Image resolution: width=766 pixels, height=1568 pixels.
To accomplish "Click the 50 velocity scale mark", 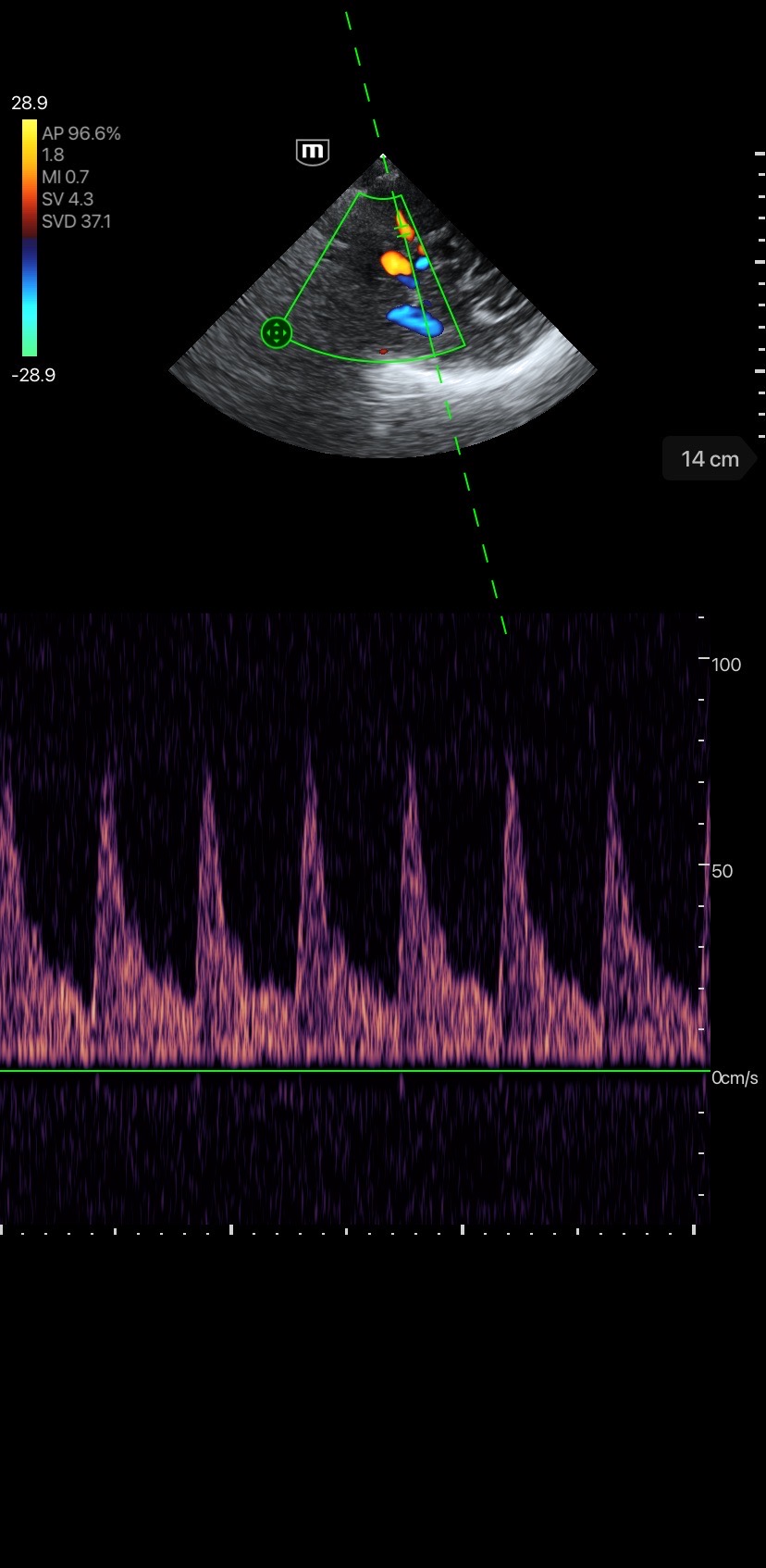I will point(722,871).
